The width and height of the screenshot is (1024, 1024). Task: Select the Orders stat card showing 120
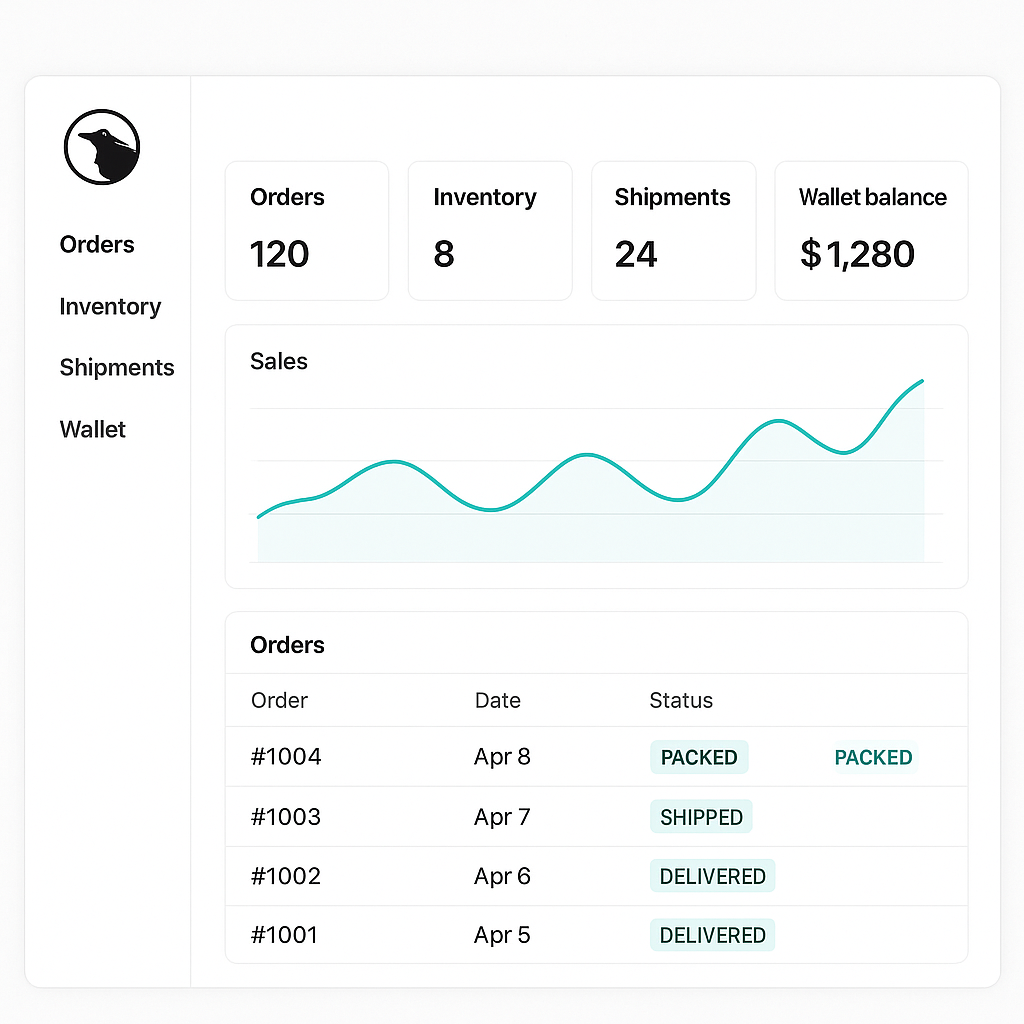point(306,230)
